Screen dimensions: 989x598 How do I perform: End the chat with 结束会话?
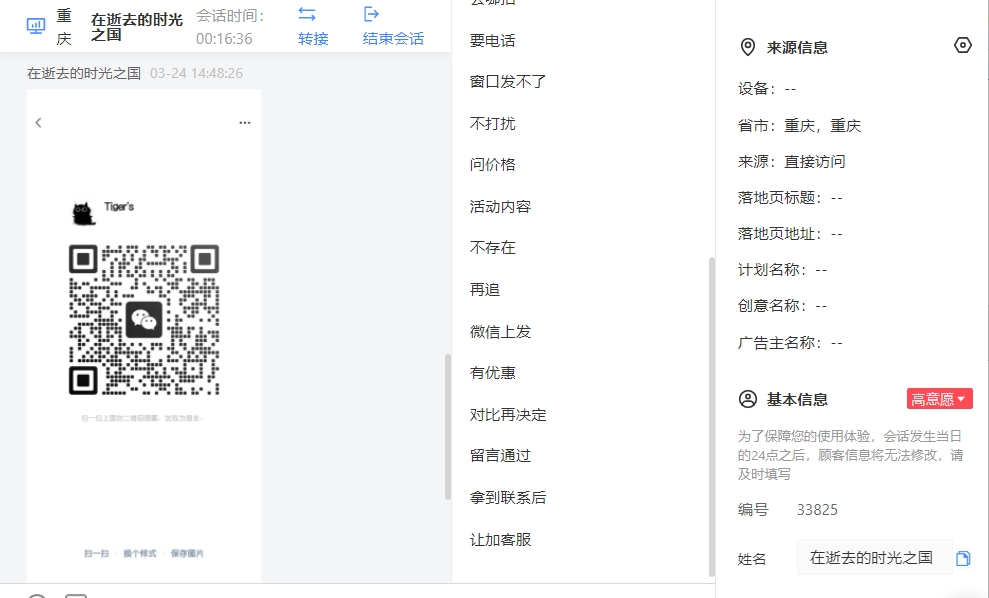click(394, 38)
